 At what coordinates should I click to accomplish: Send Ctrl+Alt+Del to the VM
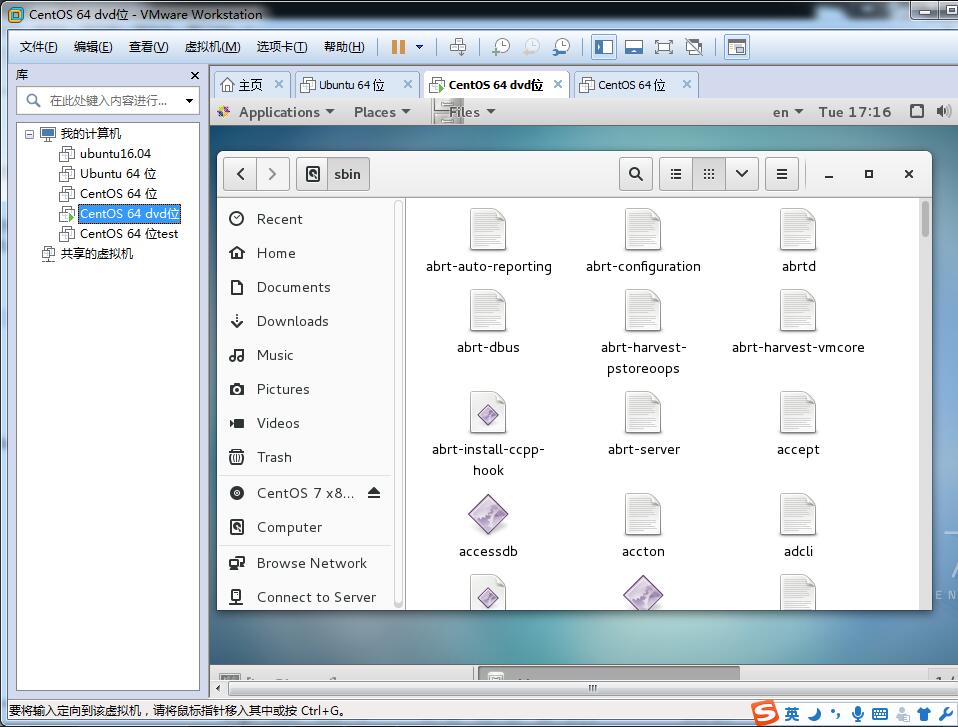click(x=458, y=46)
